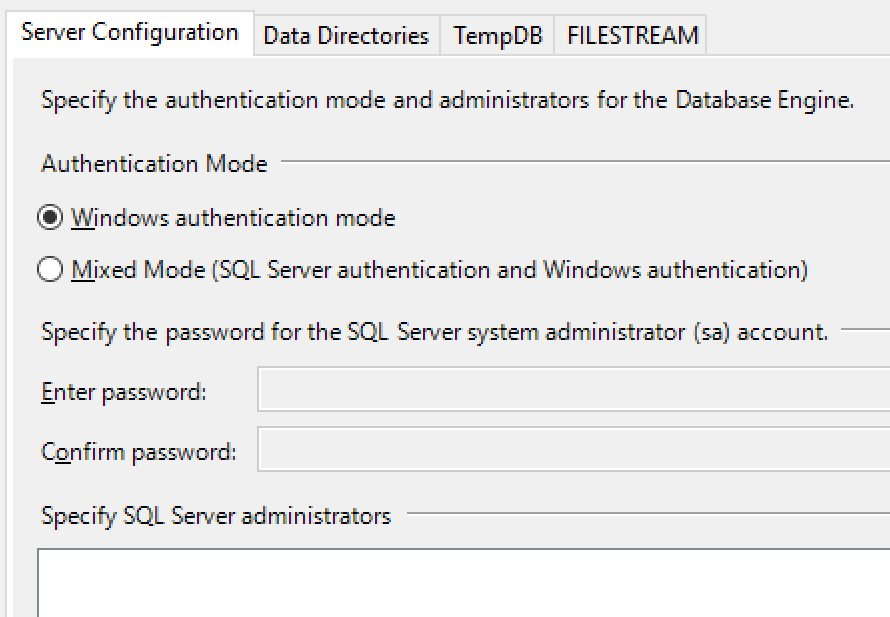This screenshot has height=617, width=890.
Task: Click the sa account password instruction text
Action: tap(434, 332)
